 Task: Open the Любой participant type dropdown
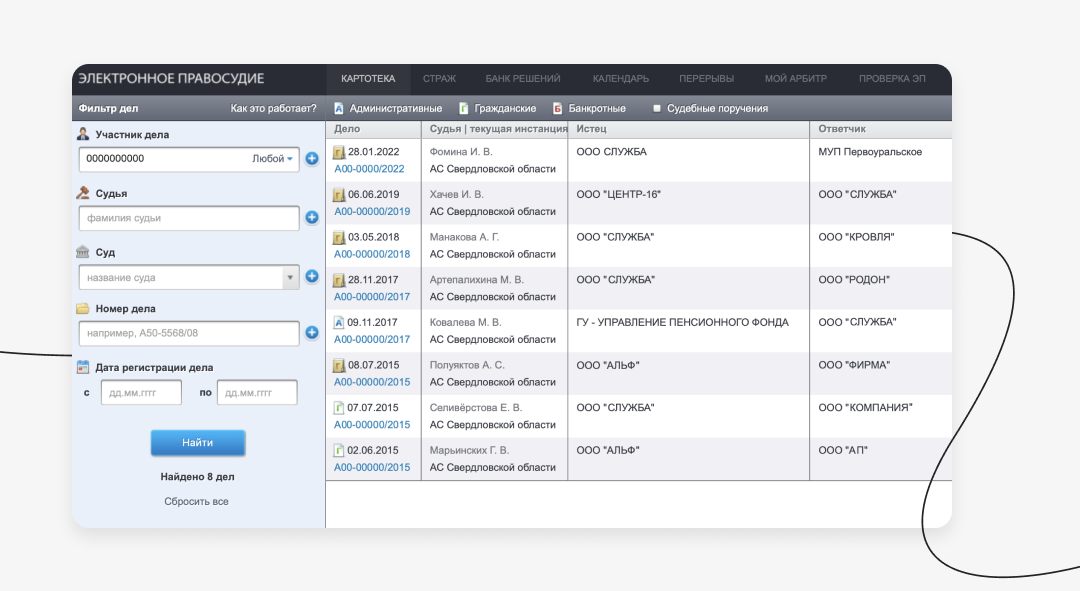click(x=273, y=159)
